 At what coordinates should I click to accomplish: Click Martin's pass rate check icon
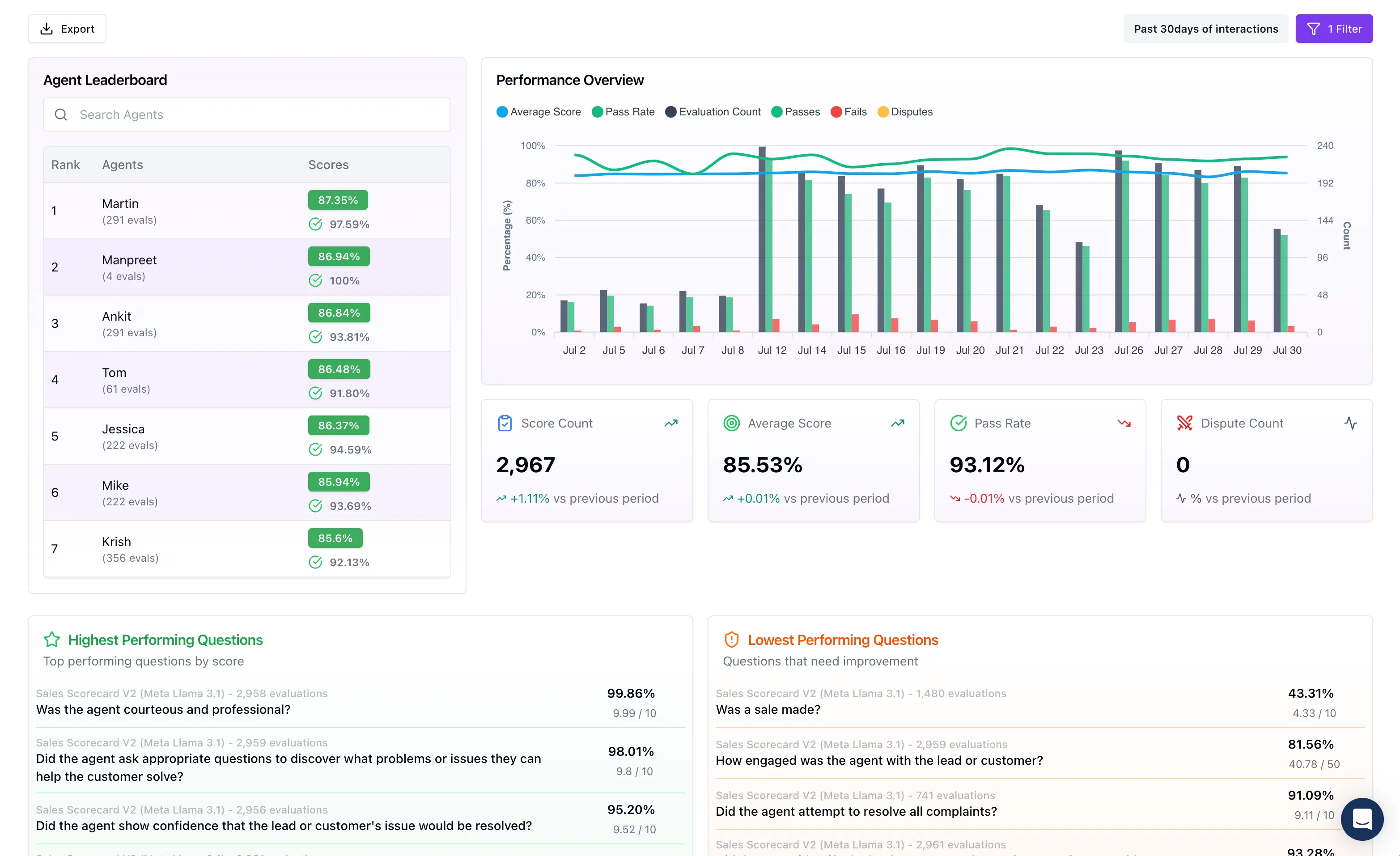(315, 225)
